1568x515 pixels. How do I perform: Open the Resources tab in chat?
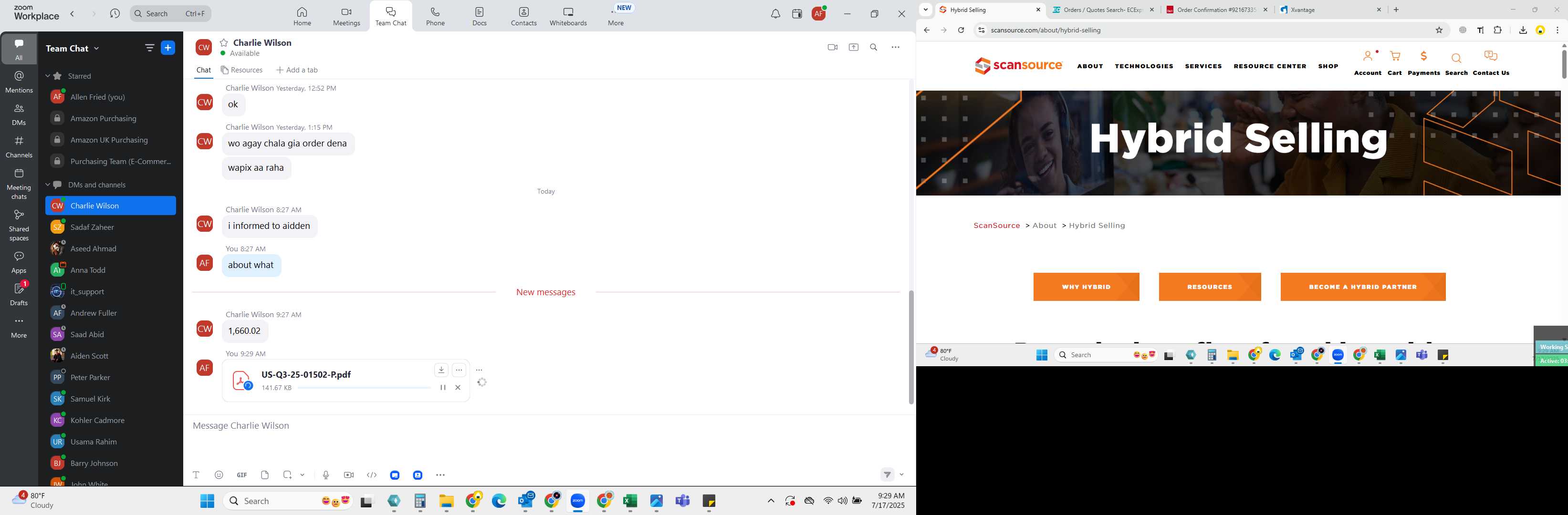241,70
